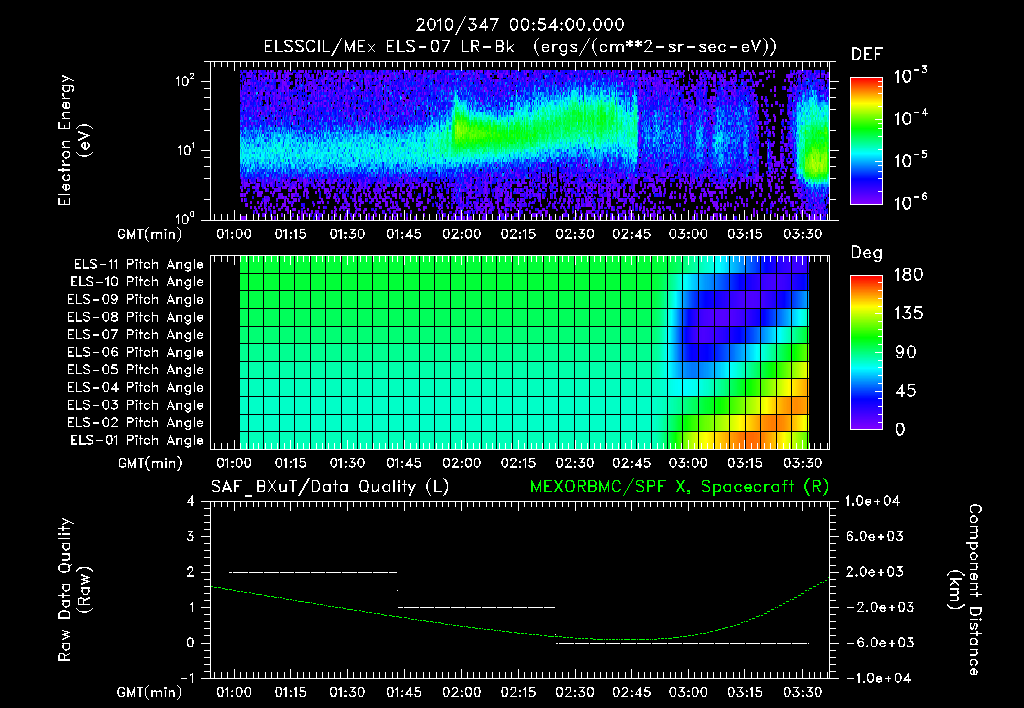Image resolution: width=1024 pixels, height=708 pixels.
Task: Click the data quality tick label 4
Action: pos(190,502)
